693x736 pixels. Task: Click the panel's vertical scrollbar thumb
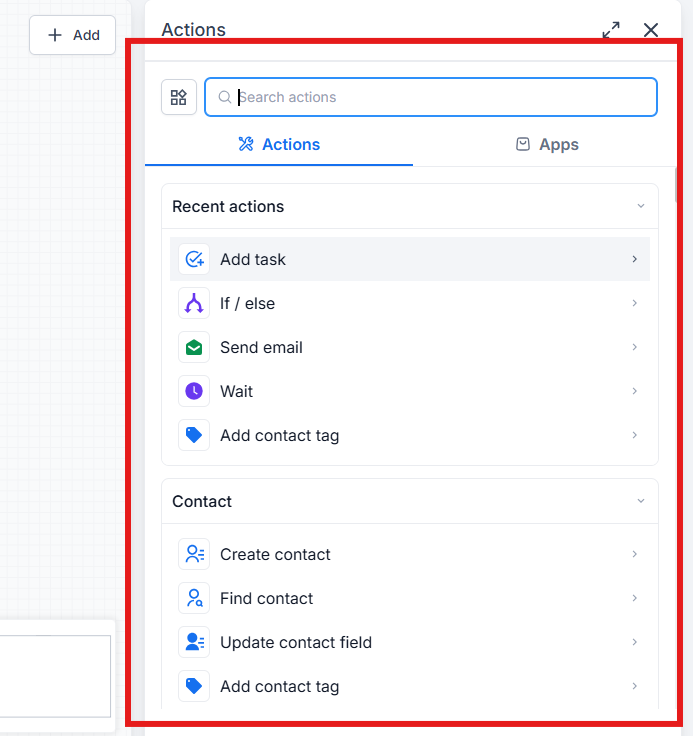tap(676, 185)
